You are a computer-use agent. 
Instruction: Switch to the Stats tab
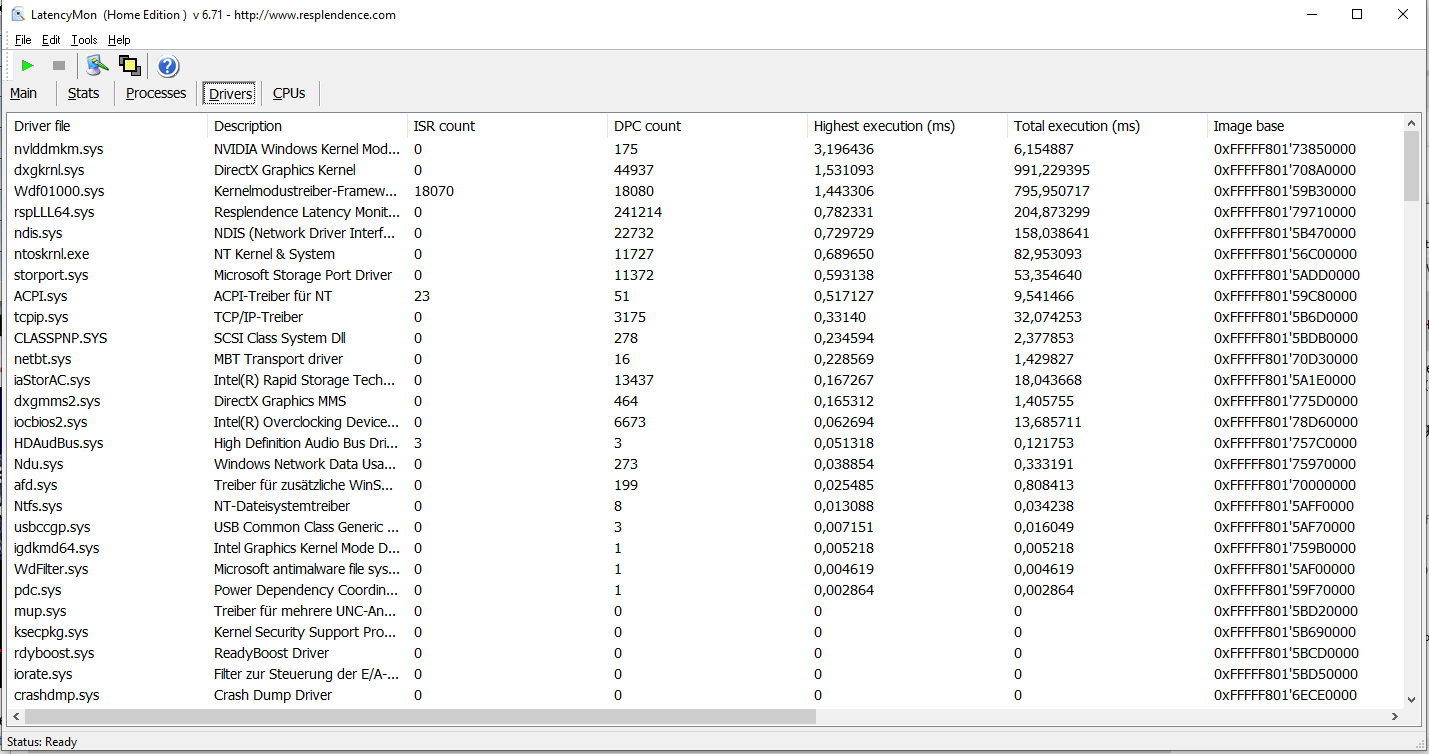tap(84, 93)
